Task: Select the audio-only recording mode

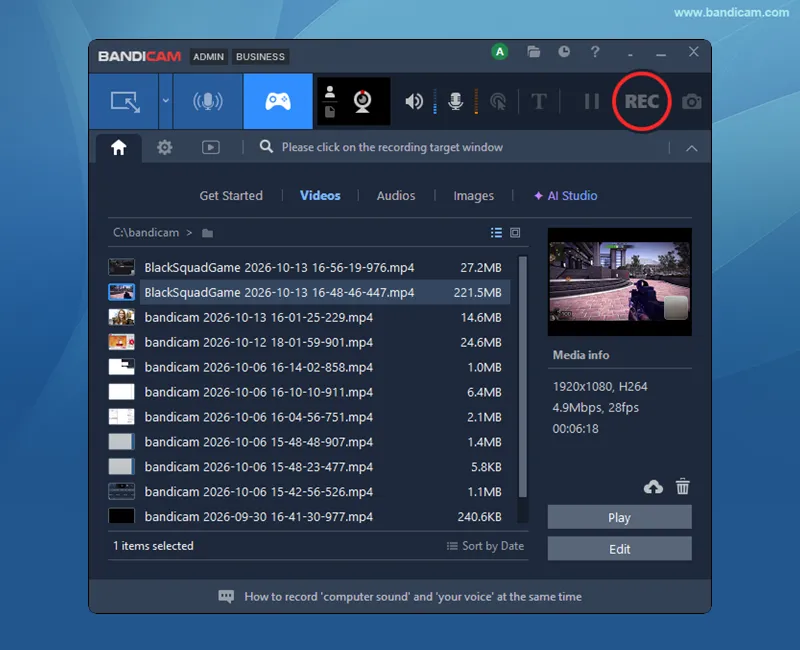Action: [x=208, y=101]
